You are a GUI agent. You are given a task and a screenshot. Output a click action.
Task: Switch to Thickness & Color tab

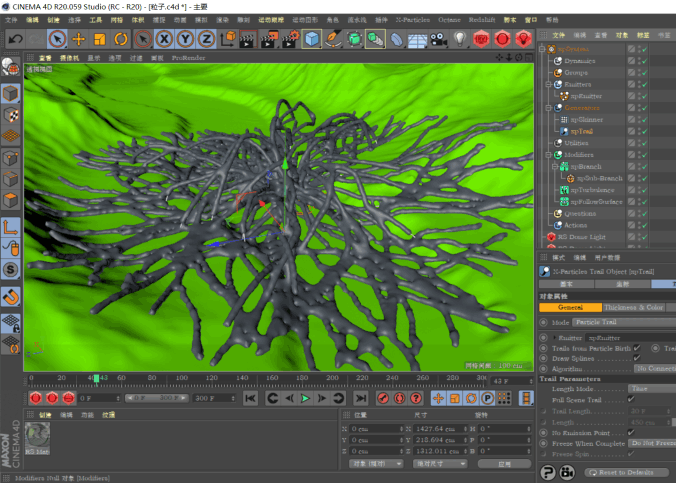(633, 307)
